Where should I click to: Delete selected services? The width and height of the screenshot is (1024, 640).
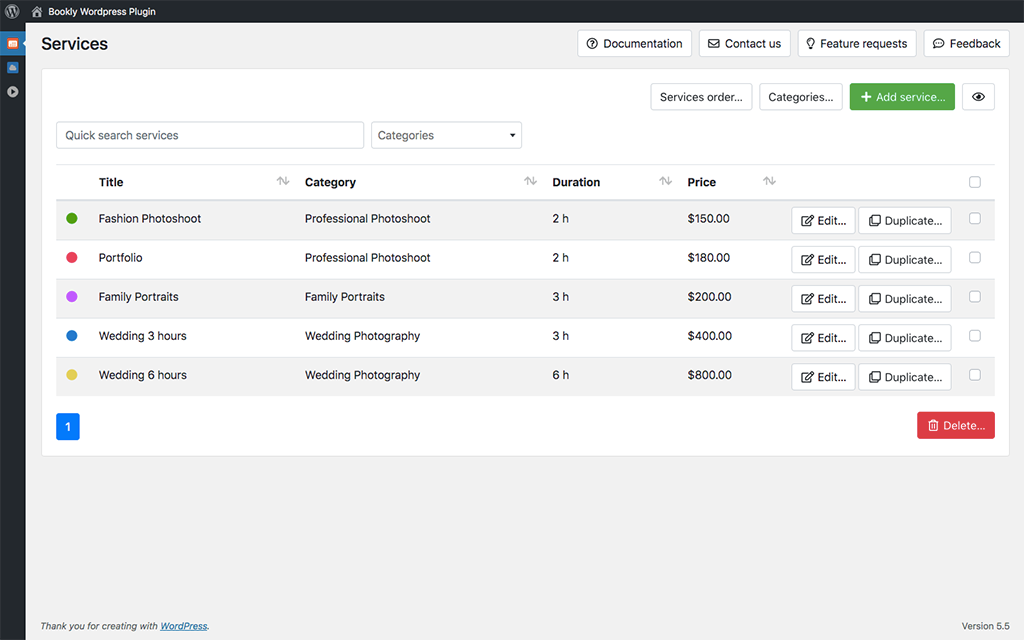click(x=955, y=425)
